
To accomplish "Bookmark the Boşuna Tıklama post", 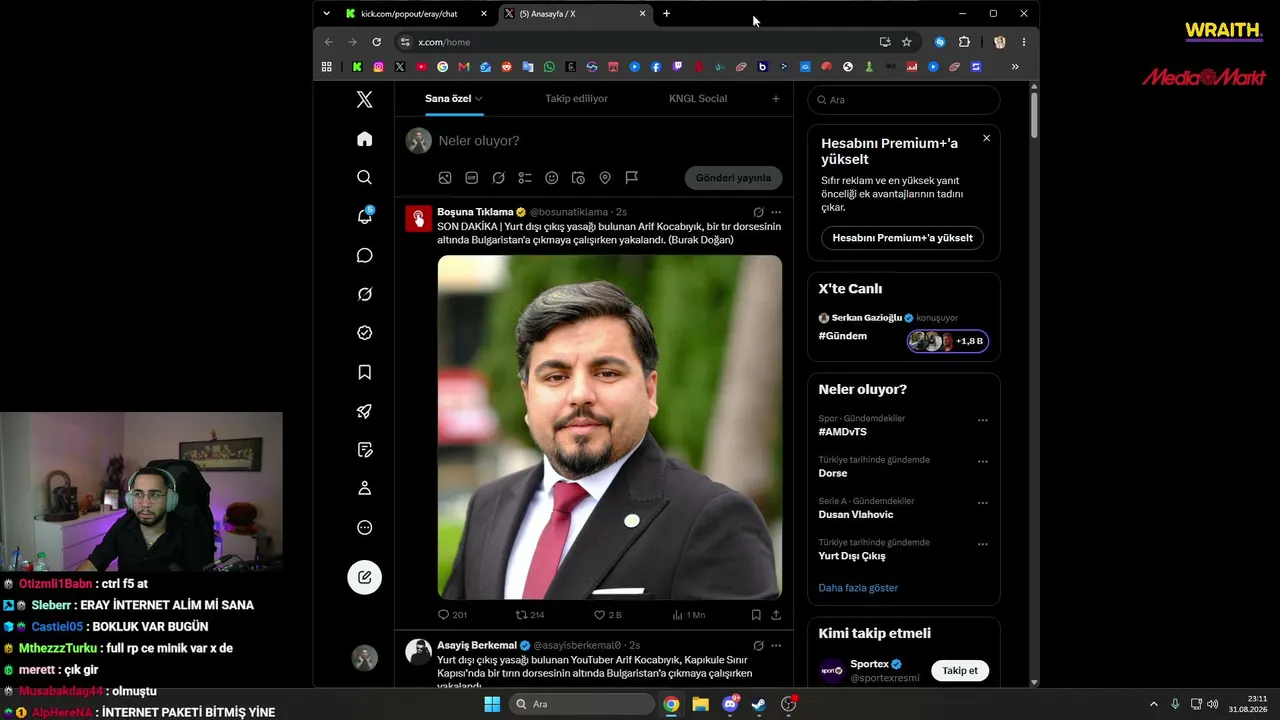I will 756,615.
